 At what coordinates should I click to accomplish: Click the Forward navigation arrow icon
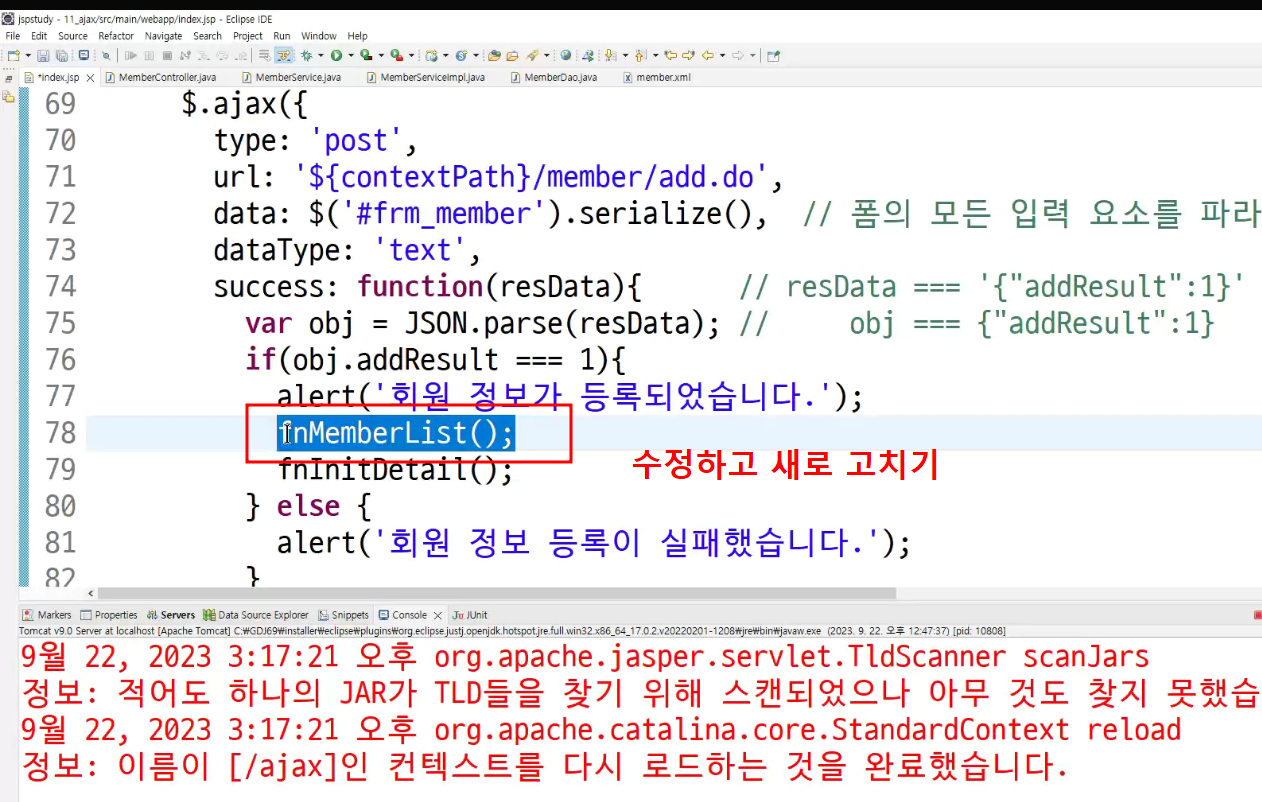738,55
